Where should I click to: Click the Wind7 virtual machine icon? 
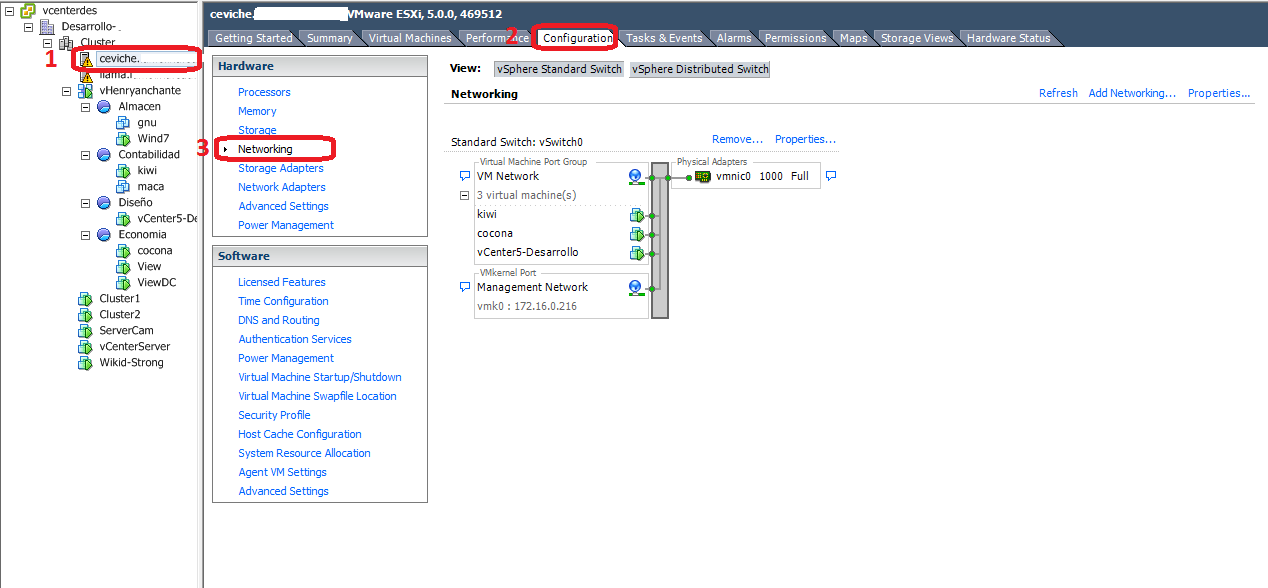click(x=124, y=138)
